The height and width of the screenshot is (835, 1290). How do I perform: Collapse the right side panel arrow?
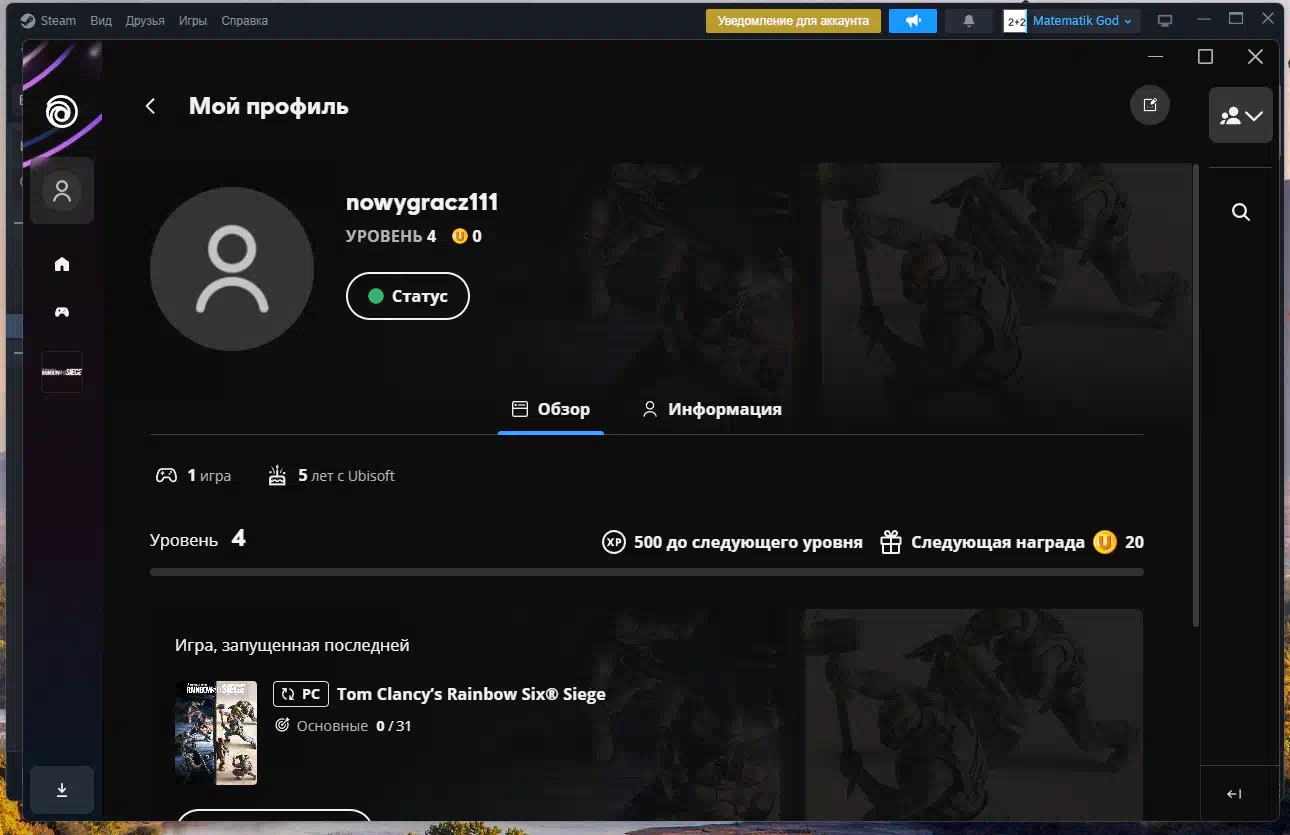[x=1234, y=794]
